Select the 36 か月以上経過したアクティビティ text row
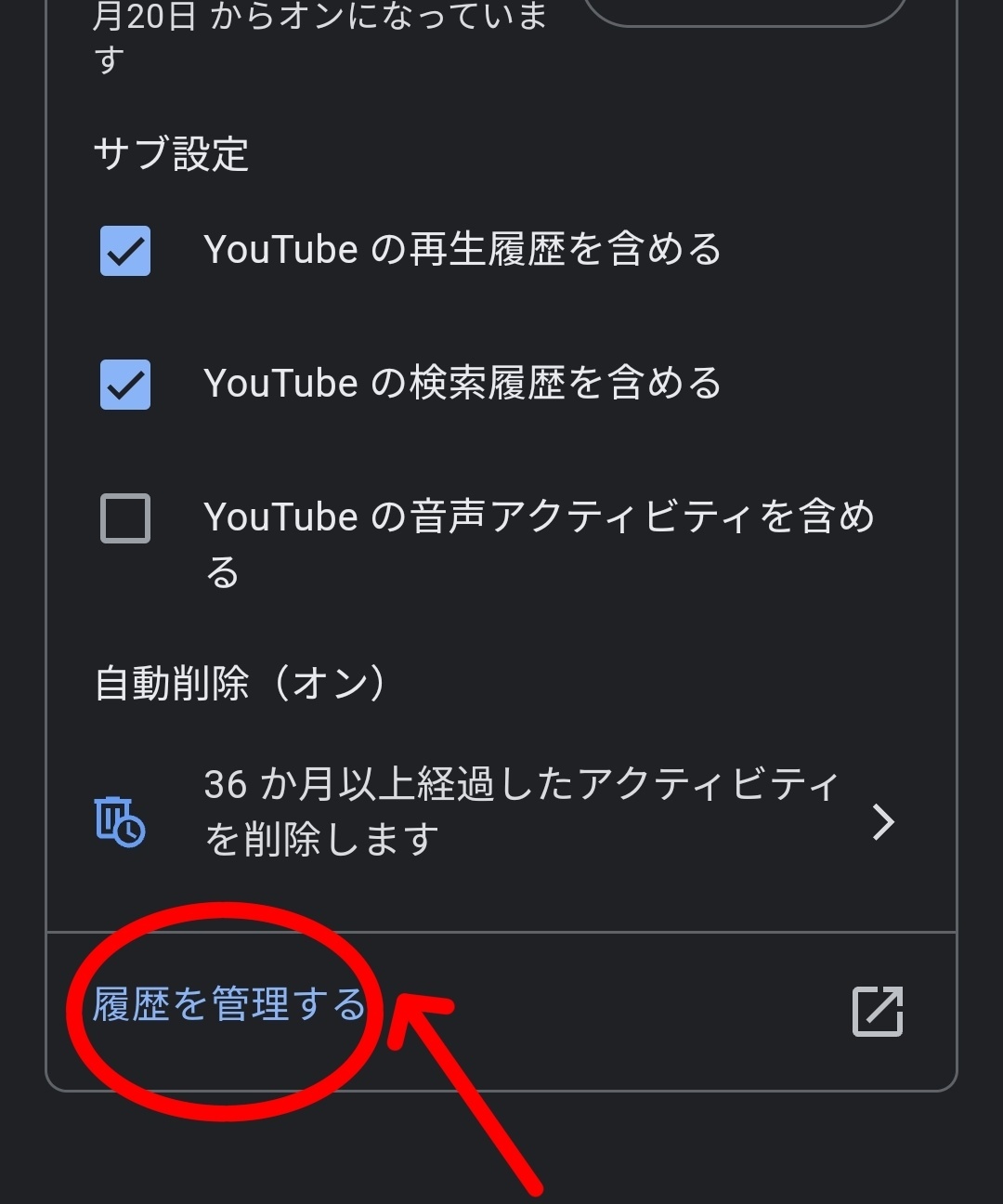 [x=501, y=813]
